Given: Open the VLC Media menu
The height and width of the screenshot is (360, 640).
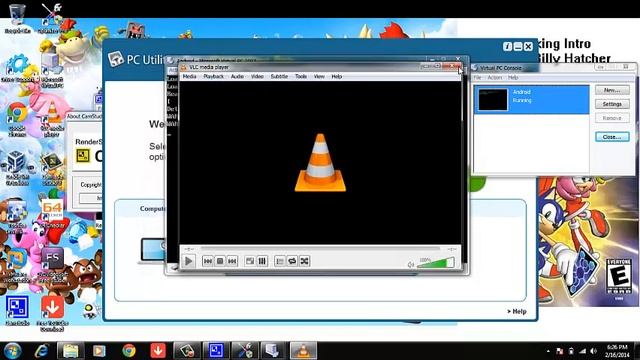Looking at the screenshot, I should tap(189, 76).
